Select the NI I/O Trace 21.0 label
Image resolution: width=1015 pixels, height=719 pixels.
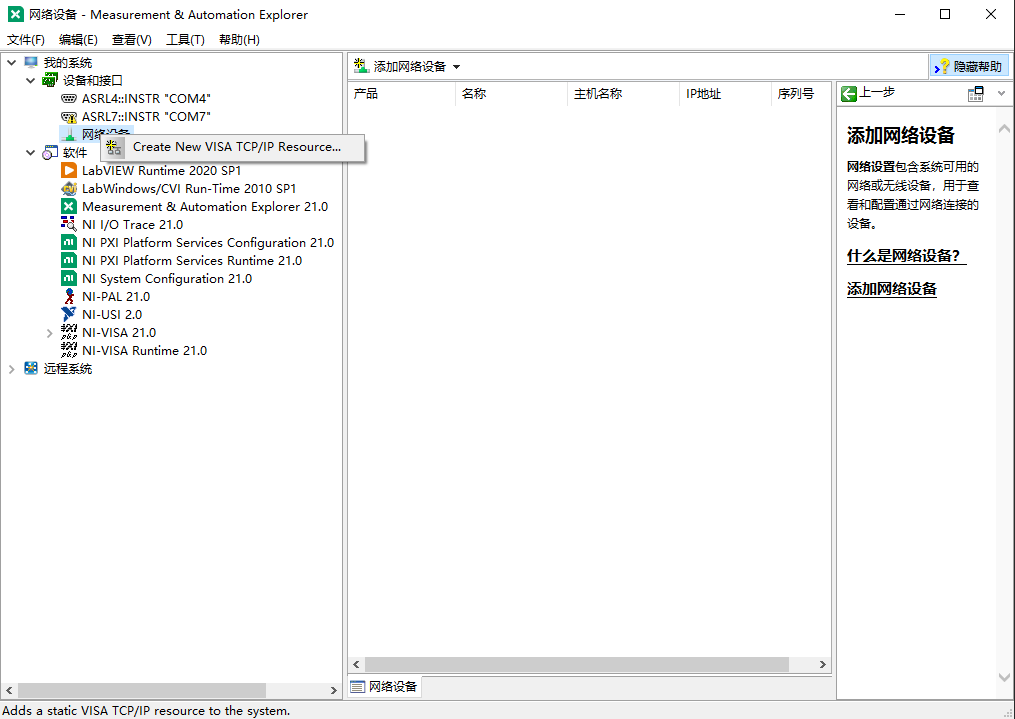(133, 225)
